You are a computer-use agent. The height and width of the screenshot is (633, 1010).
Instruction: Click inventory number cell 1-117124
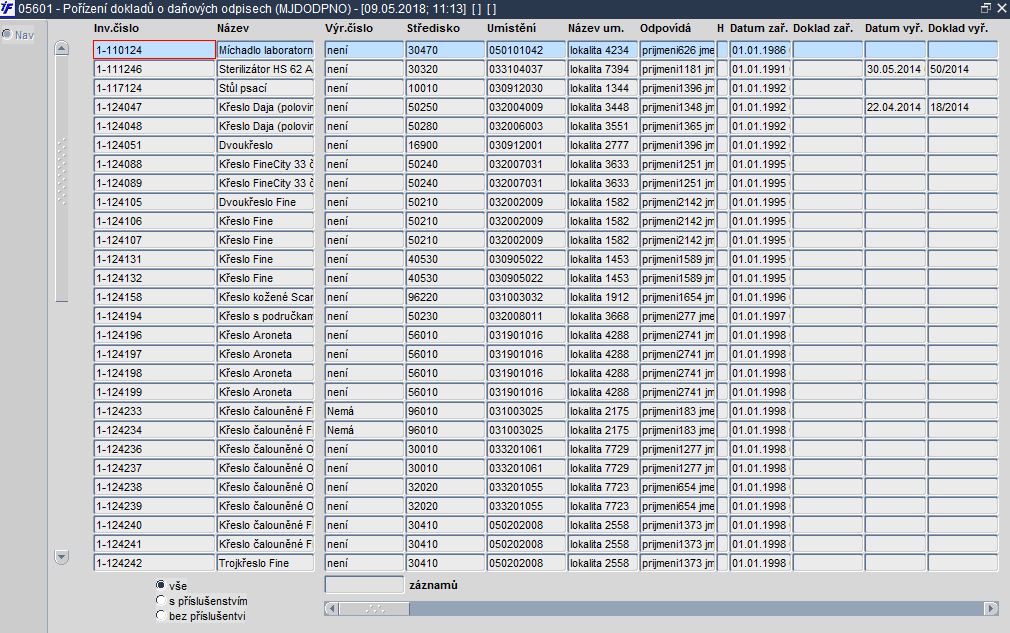click(x=155, y=88)
